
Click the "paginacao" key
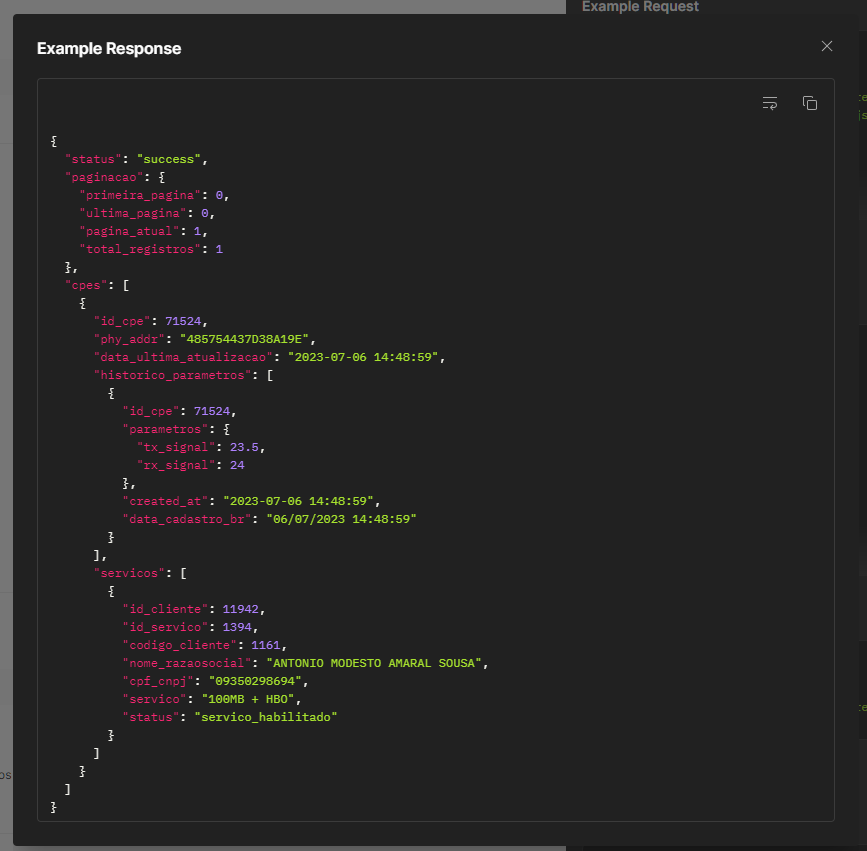[x=104, y=177]
